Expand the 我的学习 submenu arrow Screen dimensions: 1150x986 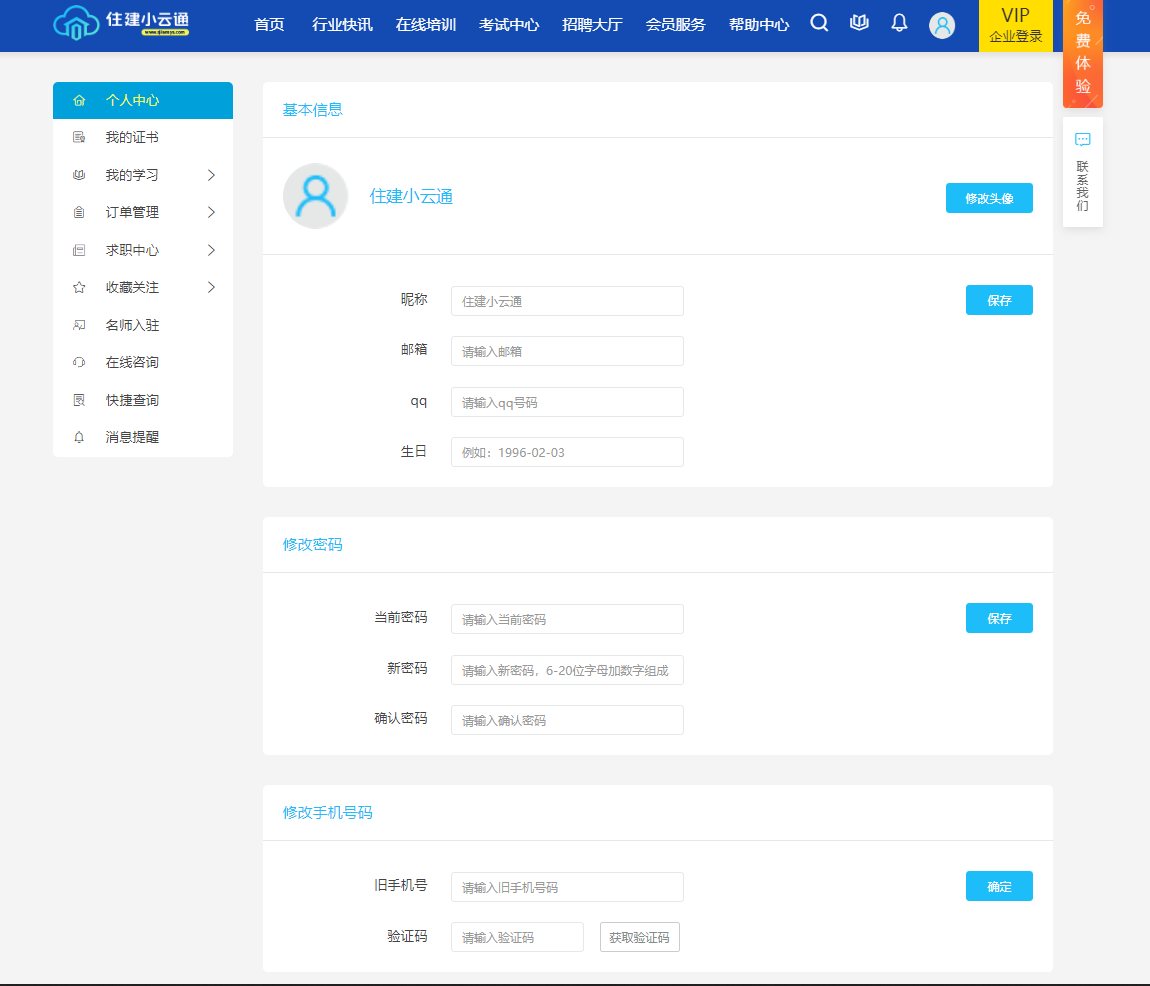tap(211, 175)
